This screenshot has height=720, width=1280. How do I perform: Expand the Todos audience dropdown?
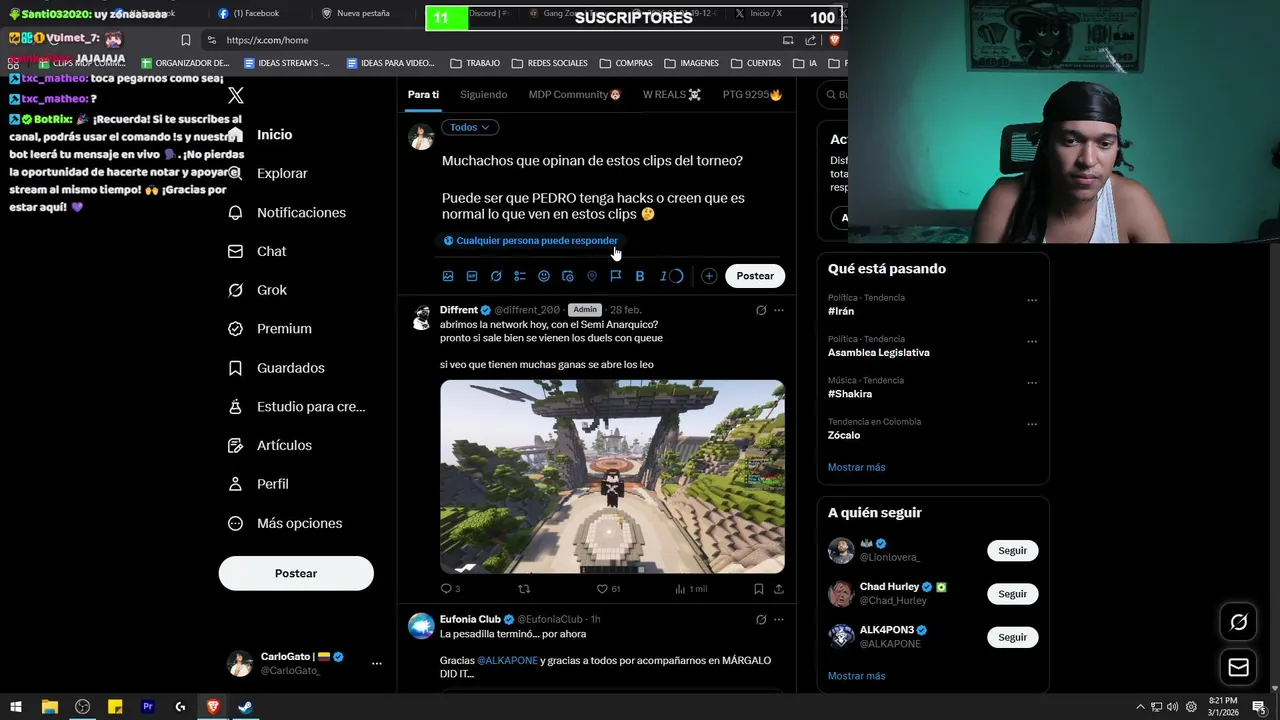470,127
